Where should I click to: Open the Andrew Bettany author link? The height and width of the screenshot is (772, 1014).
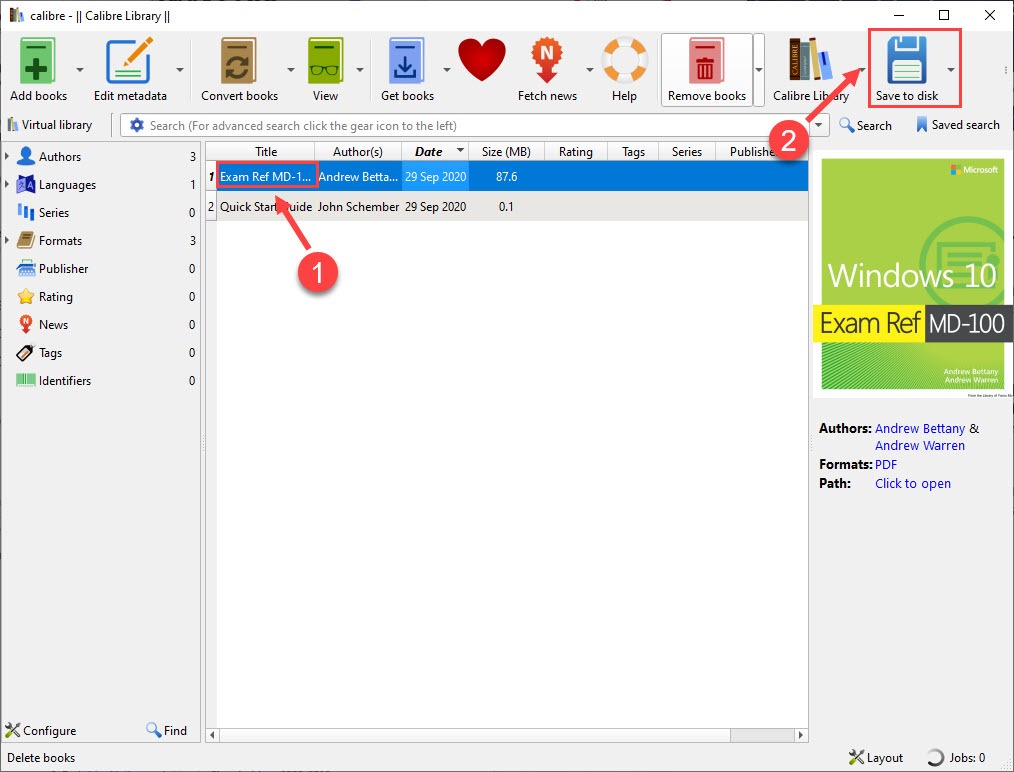(x=920, y=429)
